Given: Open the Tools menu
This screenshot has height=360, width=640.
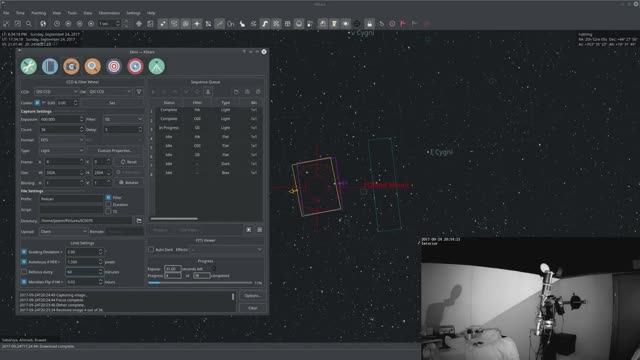Looking at the screenshot, I should click(72, 13).
